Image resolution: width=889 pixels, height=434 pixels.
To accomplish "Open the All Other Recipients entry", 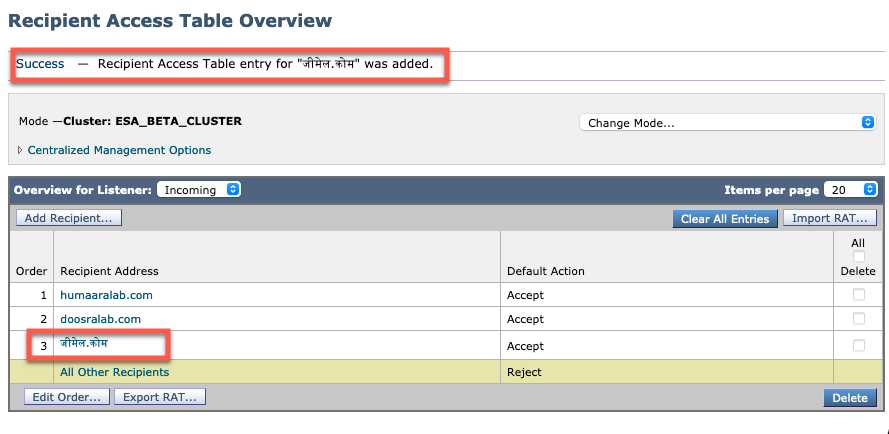I will coord(114,372).
